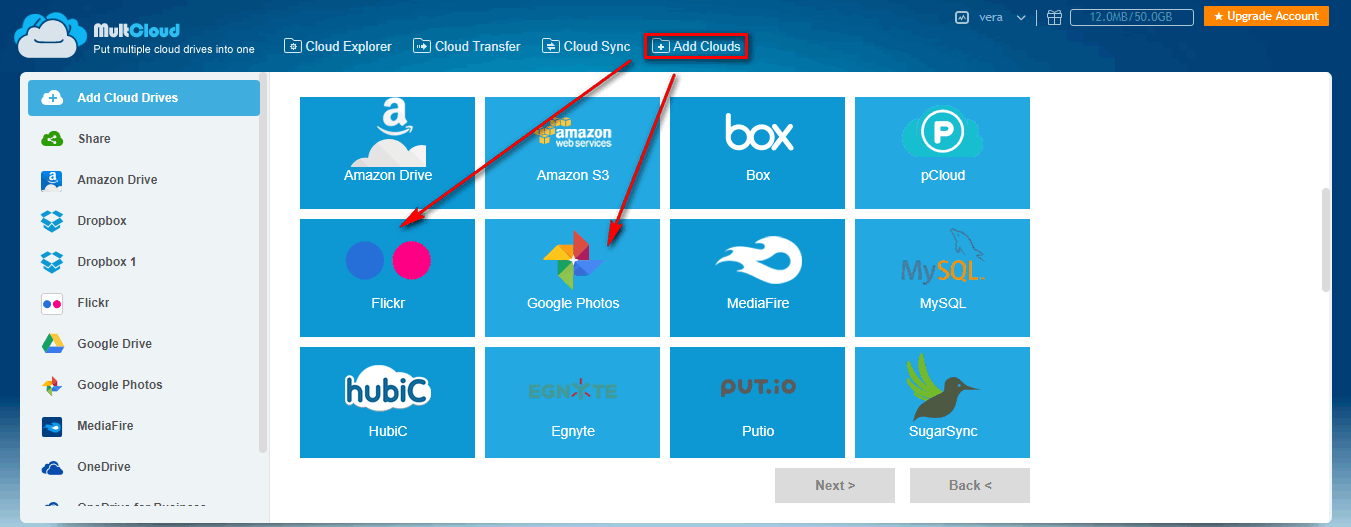1351x527 pixels.
Task: Click the sidebar vertical scrollbar
Action: [264, 262]
